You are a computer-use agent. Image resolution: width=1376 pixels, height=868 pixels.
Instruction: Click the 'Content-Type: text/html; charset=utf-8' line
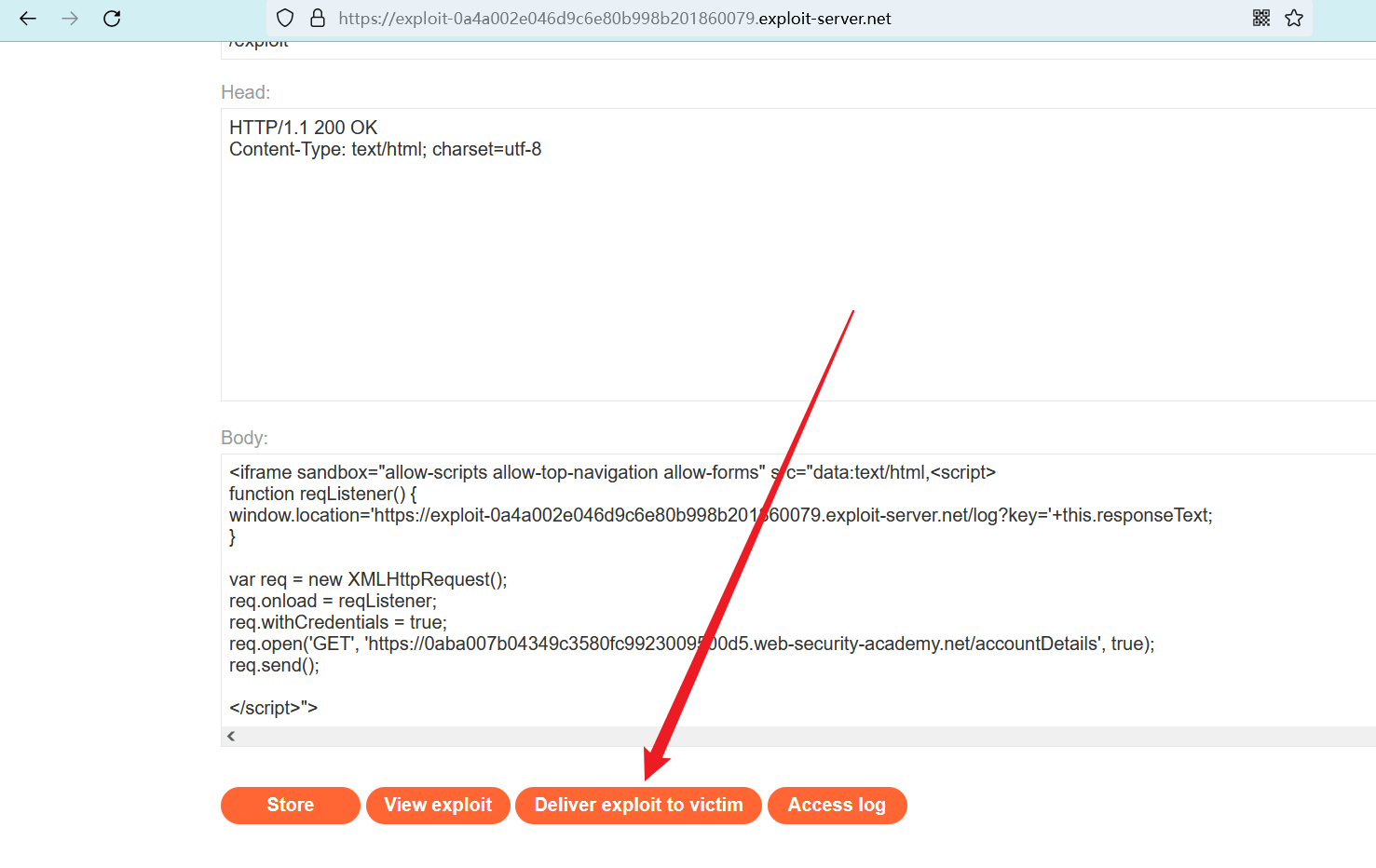tap(385, 149)
